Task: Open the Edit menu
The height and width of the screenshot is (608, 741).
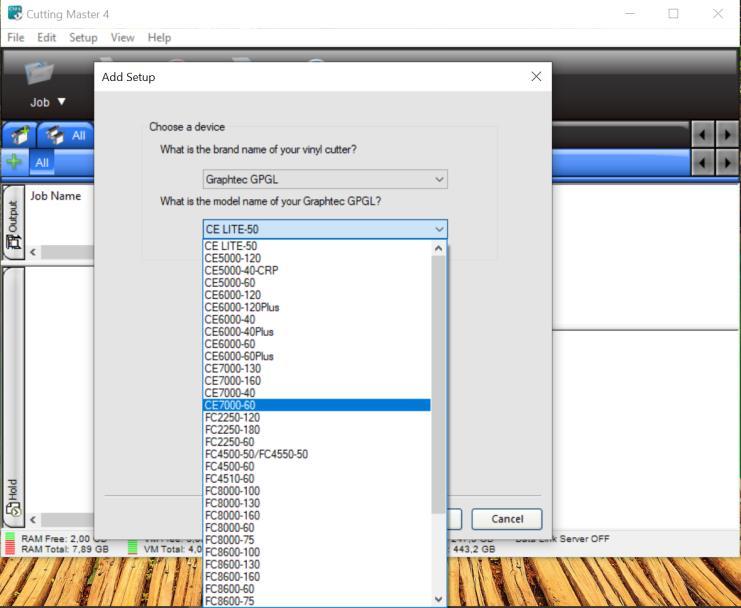Action: (46, 38)
